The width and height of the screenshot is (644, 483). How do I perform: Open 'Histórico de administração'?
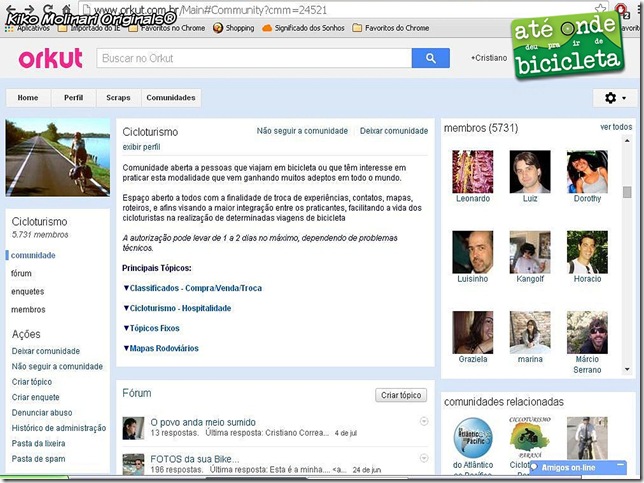59,428
